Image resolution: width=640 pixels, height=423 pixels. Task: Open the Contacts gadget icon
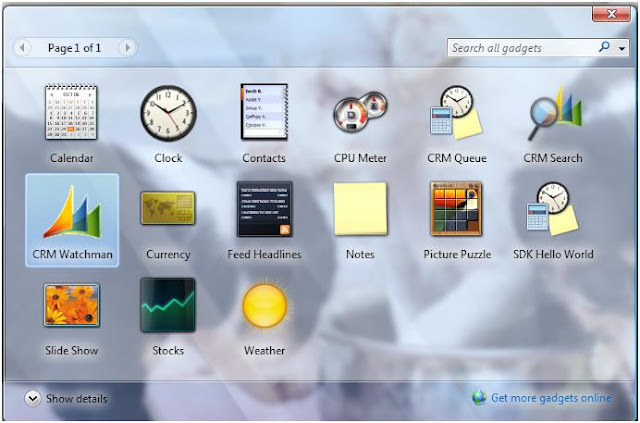(264, 112)
